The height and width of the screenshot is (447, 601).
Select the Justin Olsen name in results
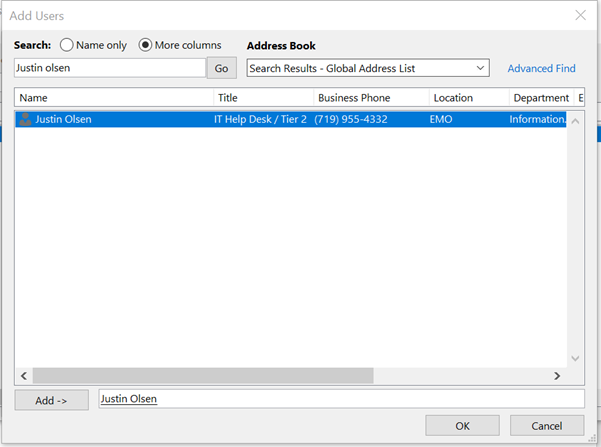pos(63,119)
